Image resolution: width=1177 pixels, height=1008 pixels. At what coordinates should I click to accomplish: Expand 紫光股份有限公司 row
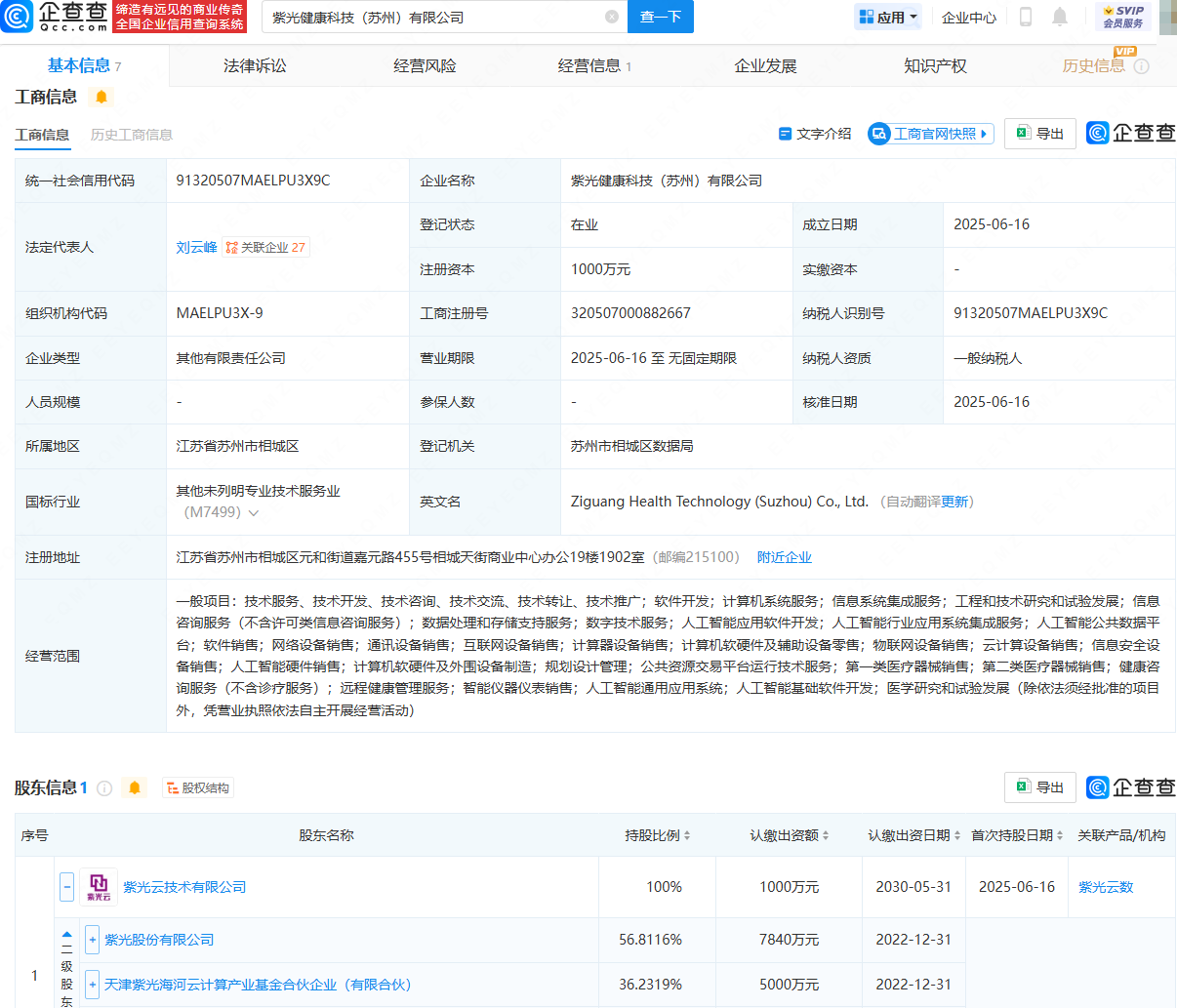pyautogui.click(x=92, y=940)
